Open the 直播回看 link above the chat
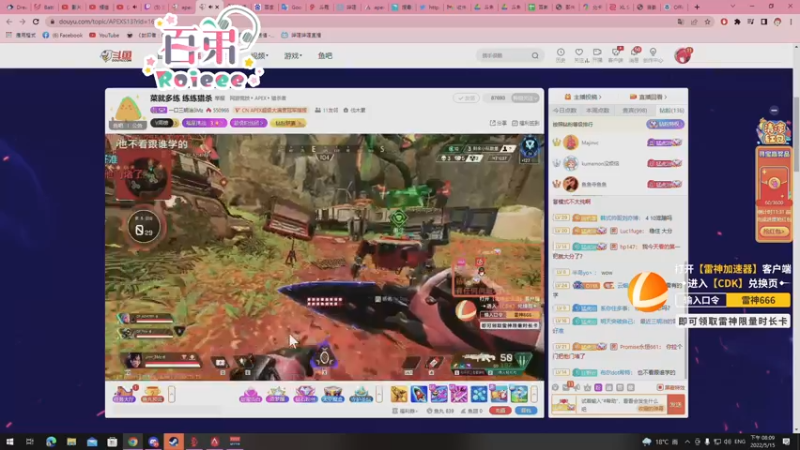 coord(648,97)
